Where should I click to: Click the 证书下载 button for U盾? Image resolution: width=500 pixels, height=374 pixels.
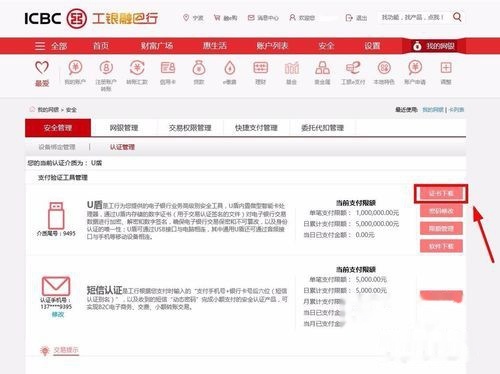(x=441, y=194)
